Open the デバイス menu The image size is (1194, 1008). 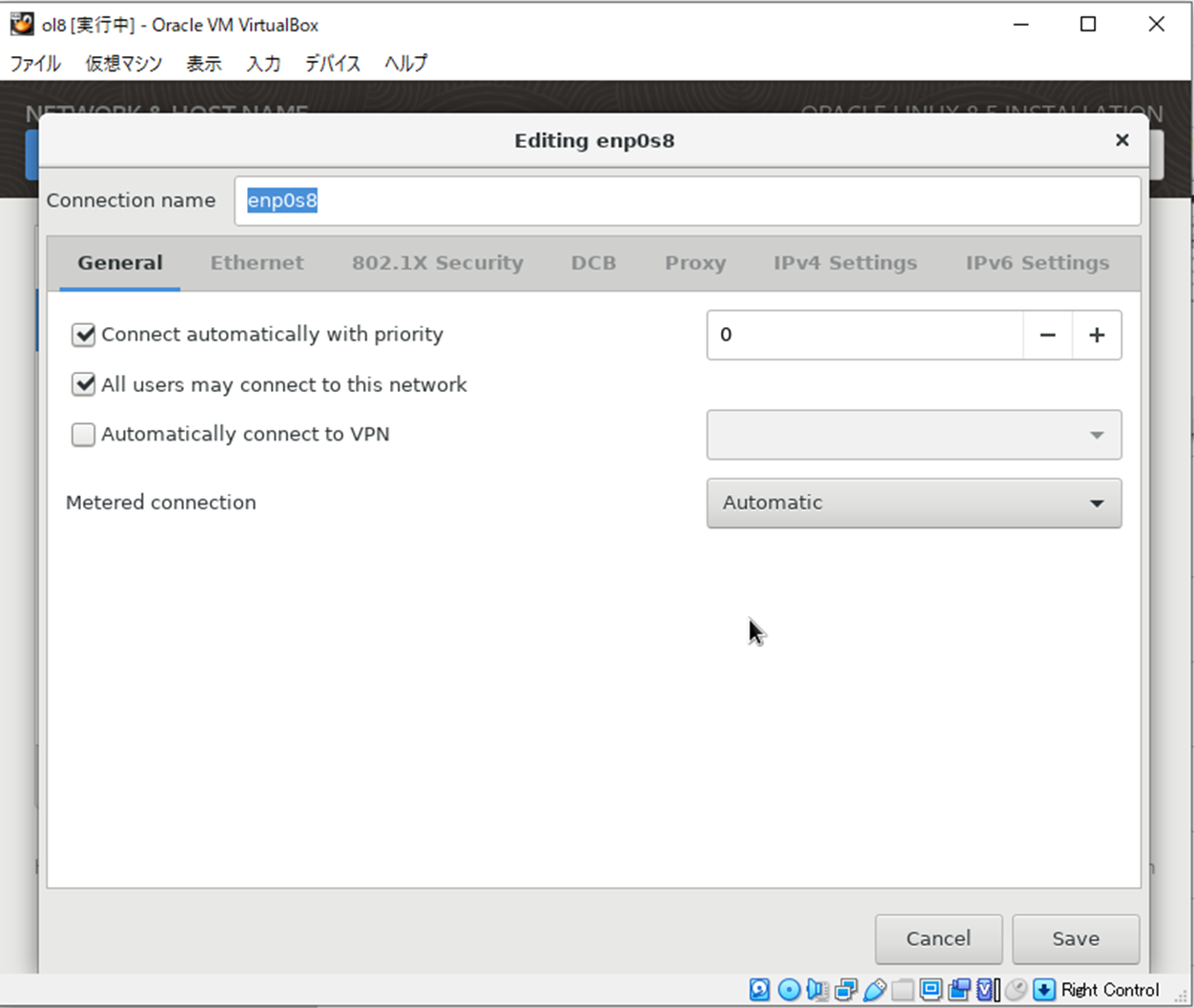click(x=333, y=64)
